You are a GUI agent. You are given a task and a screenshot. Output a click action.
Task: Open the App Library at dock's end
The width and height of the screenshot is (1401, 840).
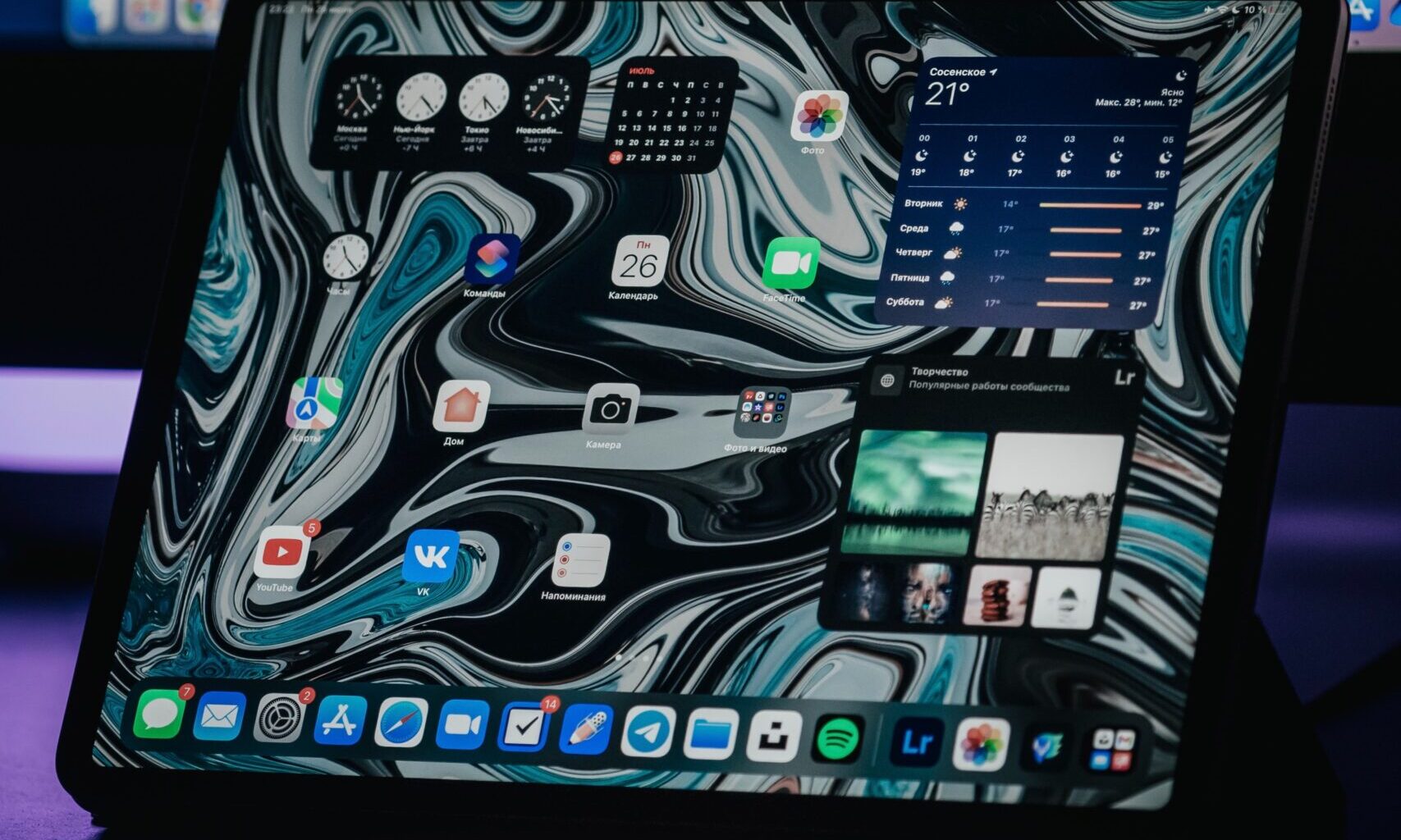click(1112, 751)
